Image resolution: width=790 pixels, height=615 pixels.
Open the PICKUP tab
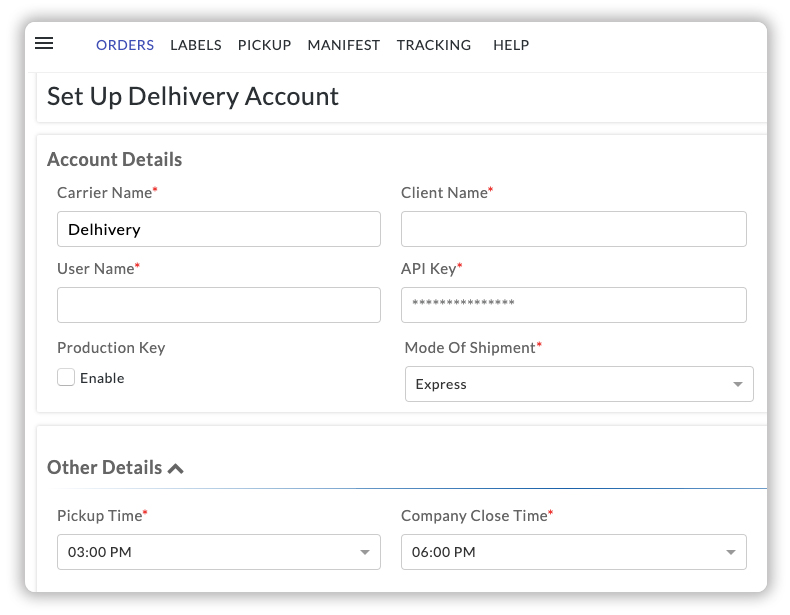click(x=265, y=45)
